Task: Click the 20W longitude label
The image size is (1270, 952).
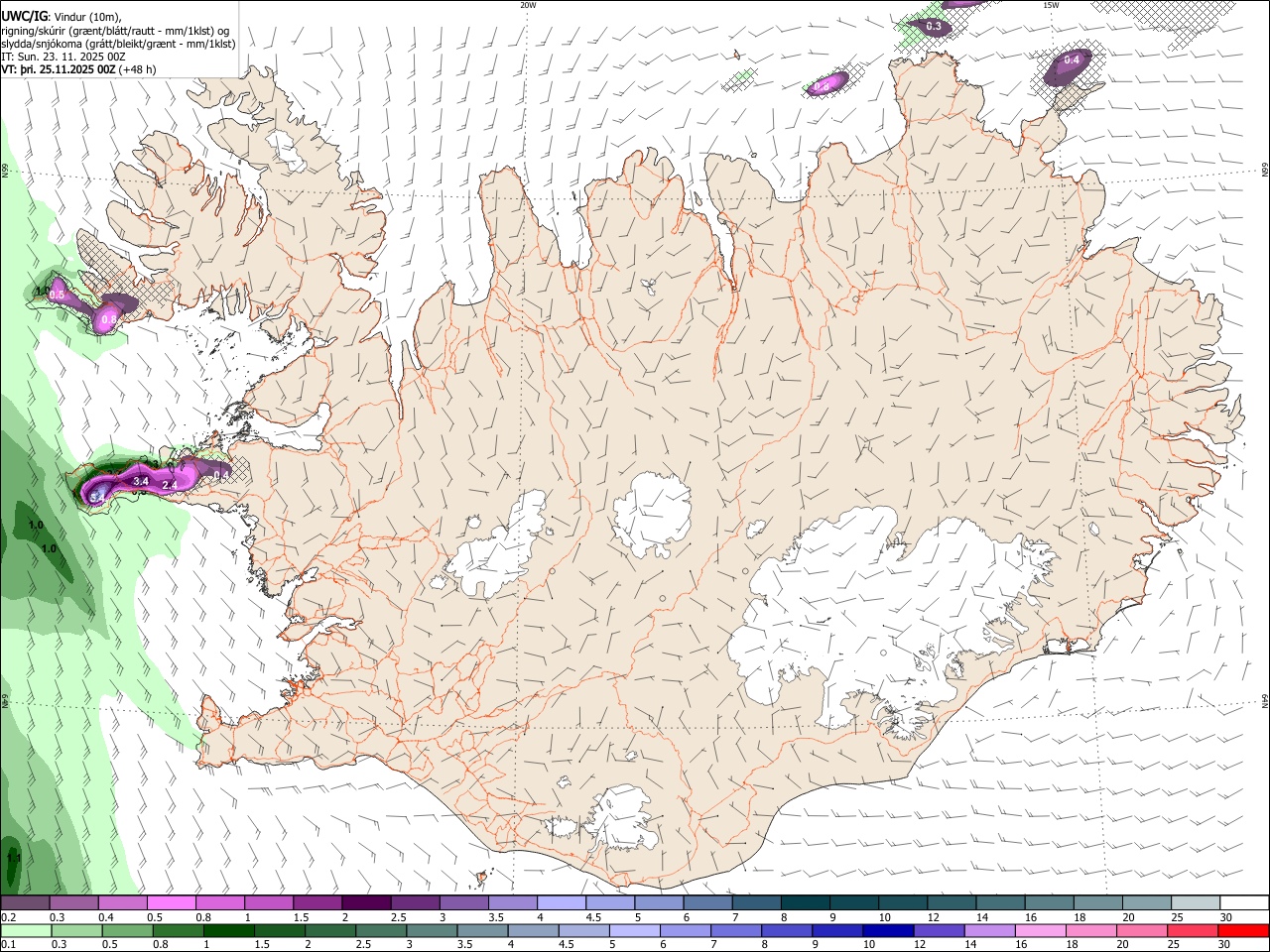Action: click(x=528, y=5)
